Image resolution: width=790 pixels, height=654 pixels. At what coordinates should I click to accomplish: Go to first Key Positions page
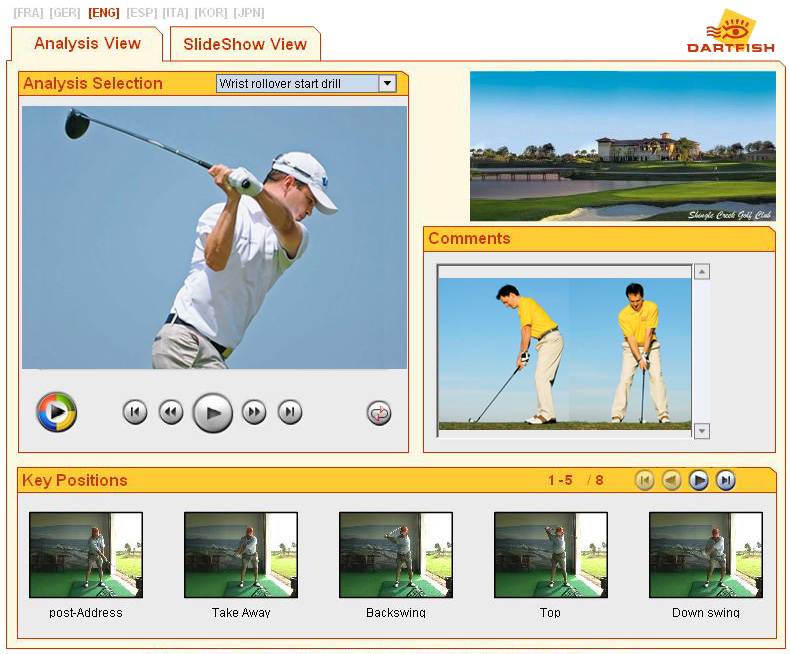tap(644, 480)
